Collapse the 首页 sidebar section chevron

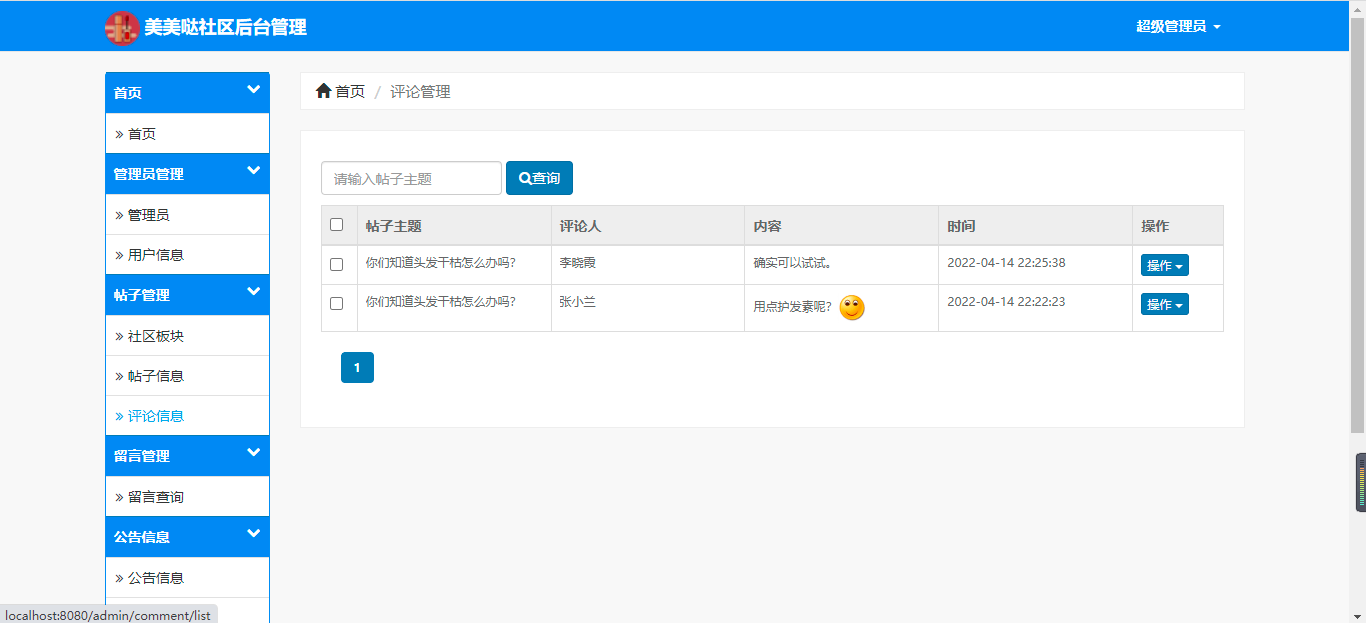click(254, 90)
